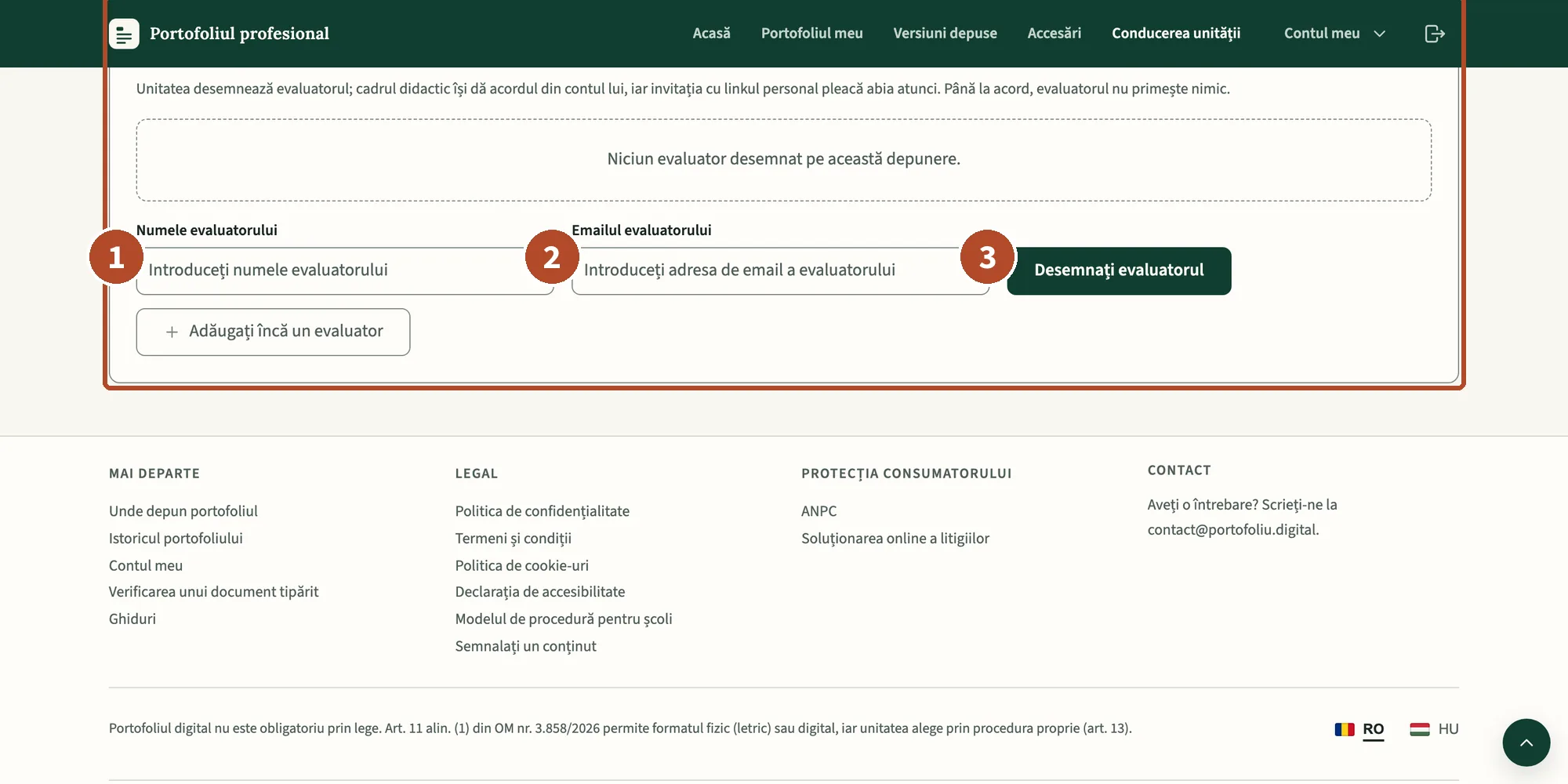Click Semnalați un conținut link

pos(525,646)
